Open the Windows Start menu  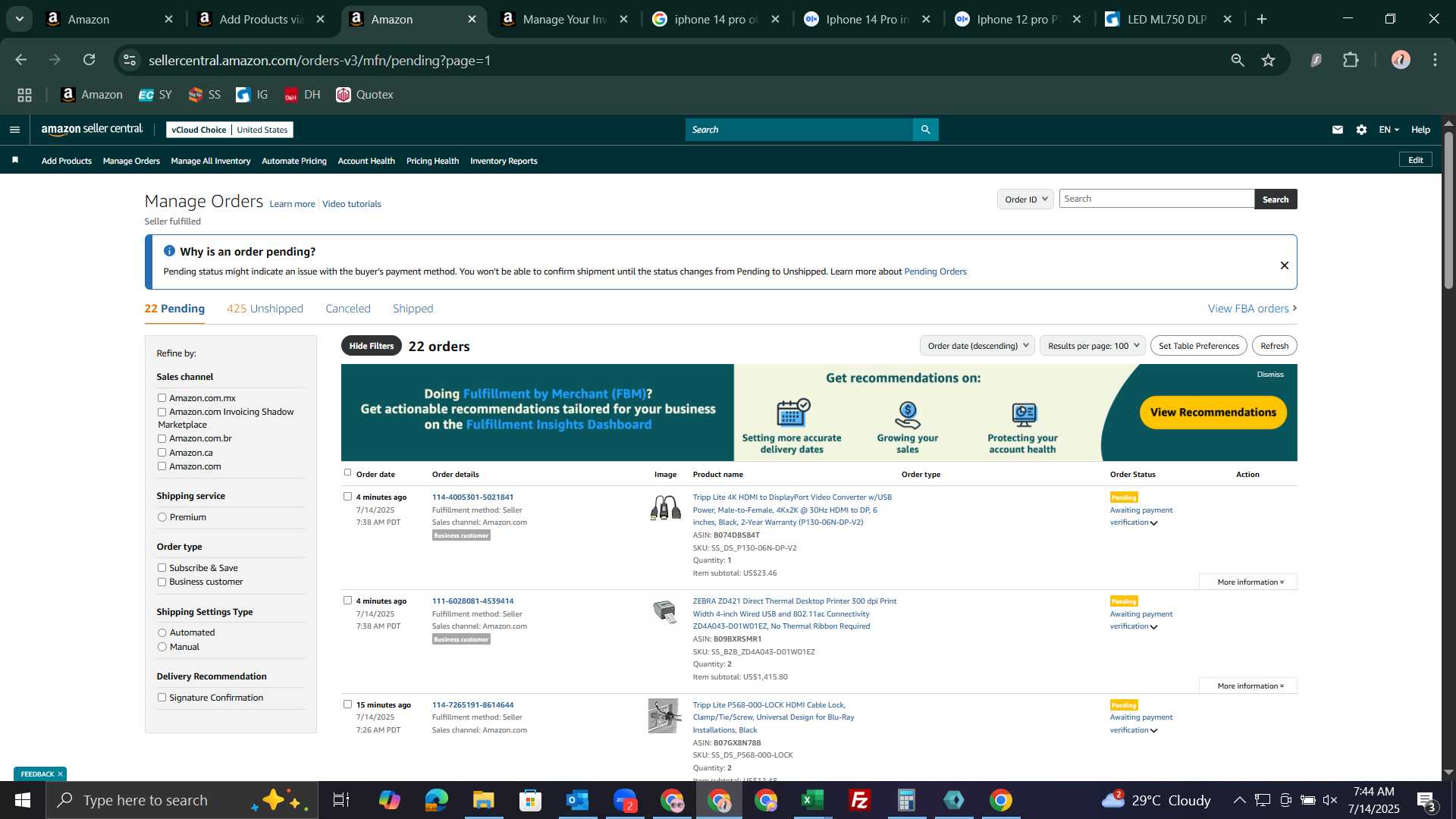(x=23, y=800)
